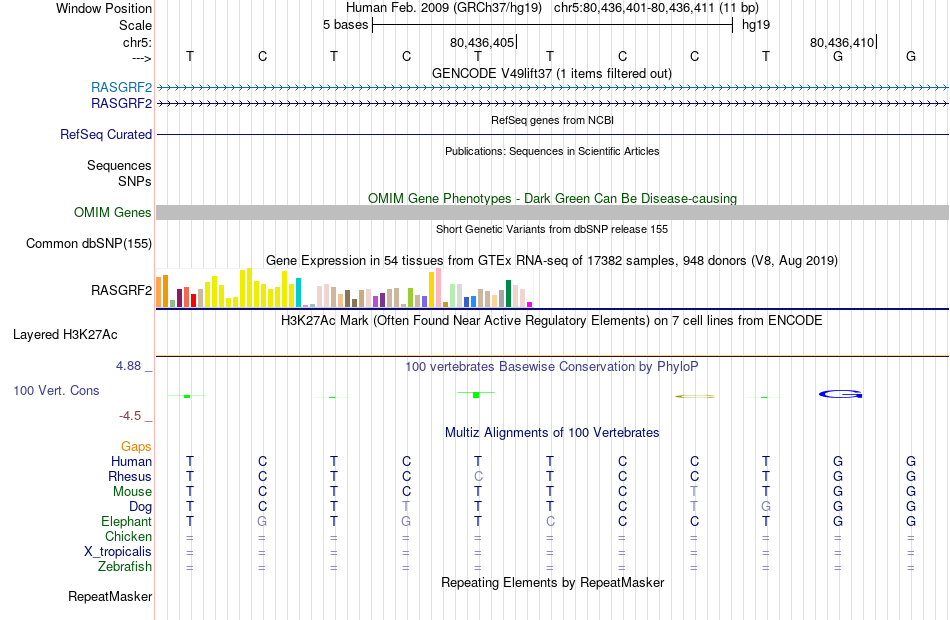The width and height of the screenshot is (950, 620).
Task: Click the 4.88 PhyloP upper scale value
Action: click(x=128, y=366)
